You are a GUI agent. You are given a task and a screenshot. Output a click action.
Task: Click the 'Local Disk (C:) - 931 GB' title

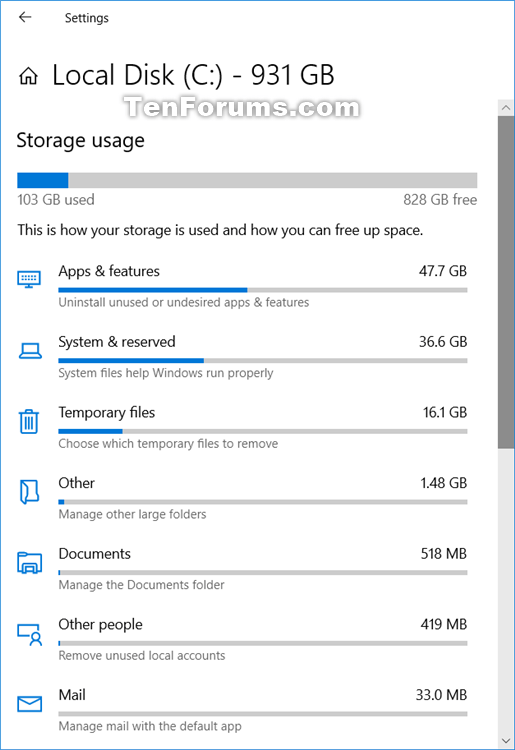pyautogui.click(x=193, y=76)
